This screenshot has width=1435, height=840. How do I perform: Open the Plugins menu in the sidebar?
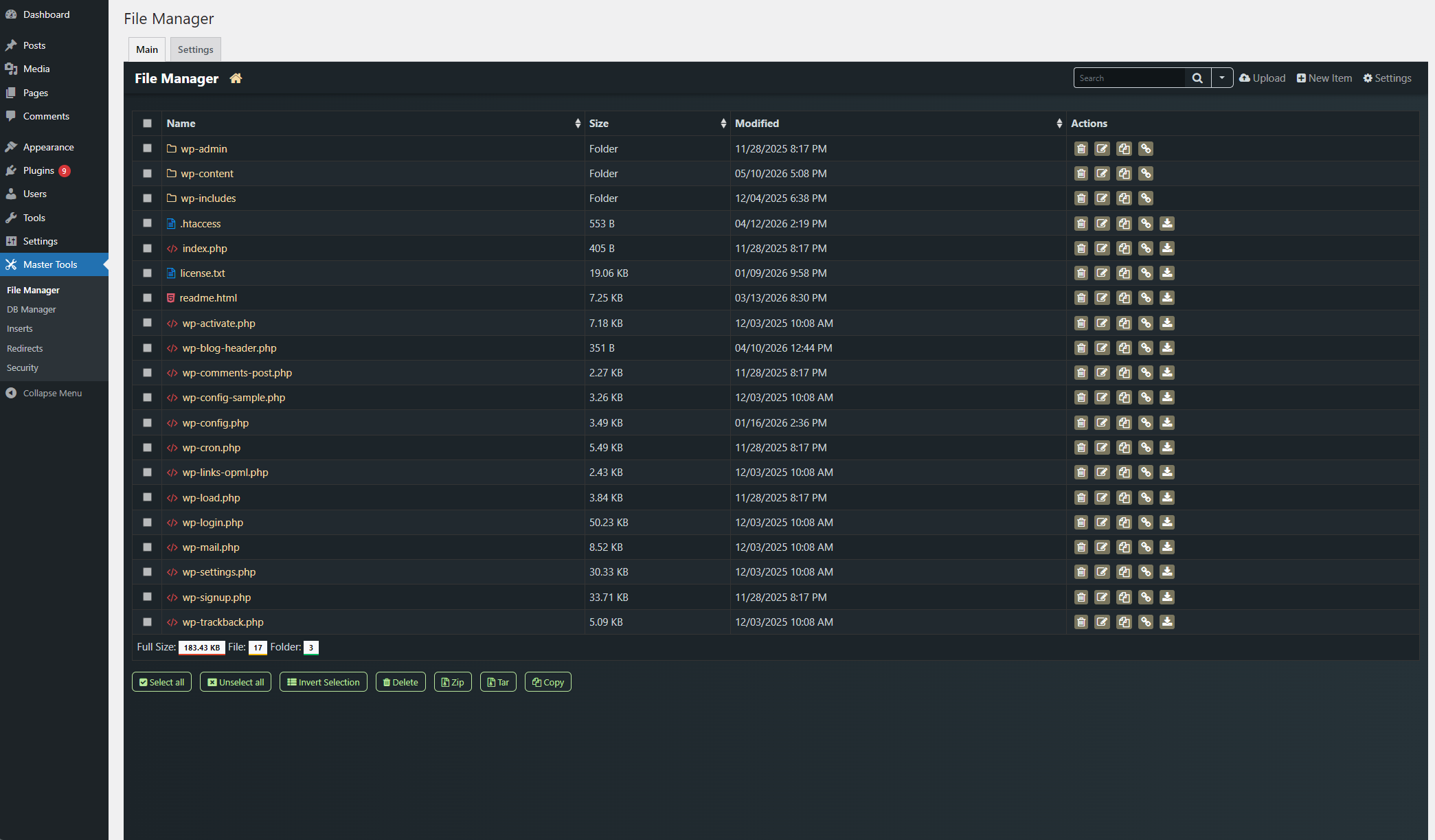point(38,171)
